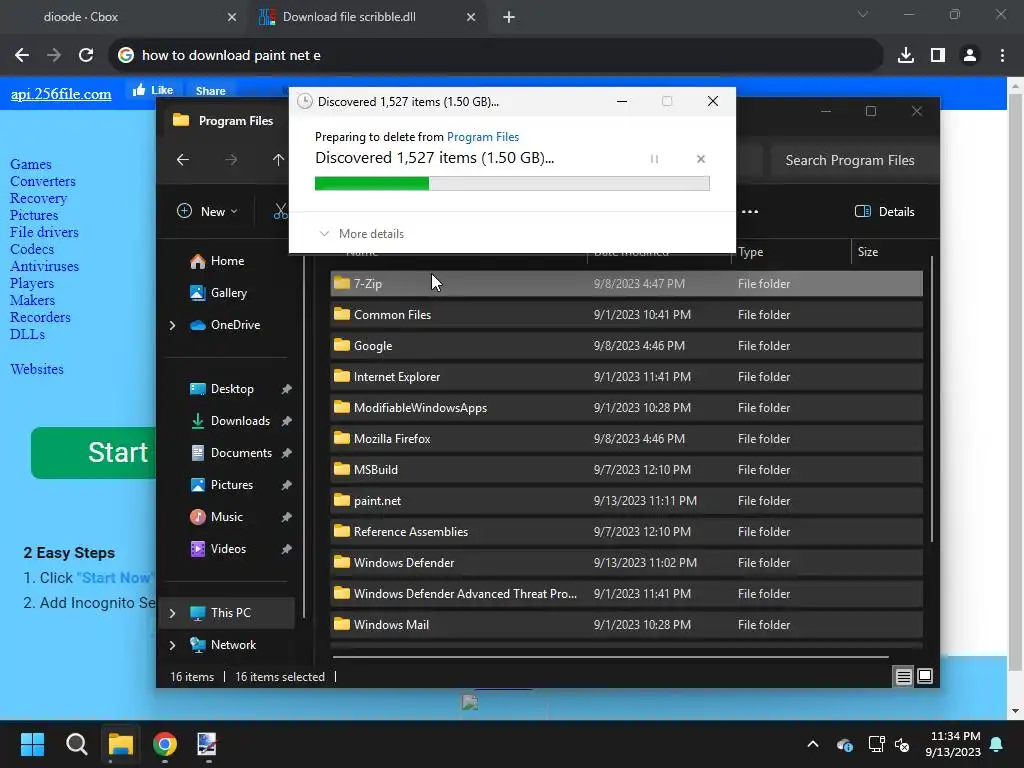Open the Antiviruses category link

coord(44,266)
